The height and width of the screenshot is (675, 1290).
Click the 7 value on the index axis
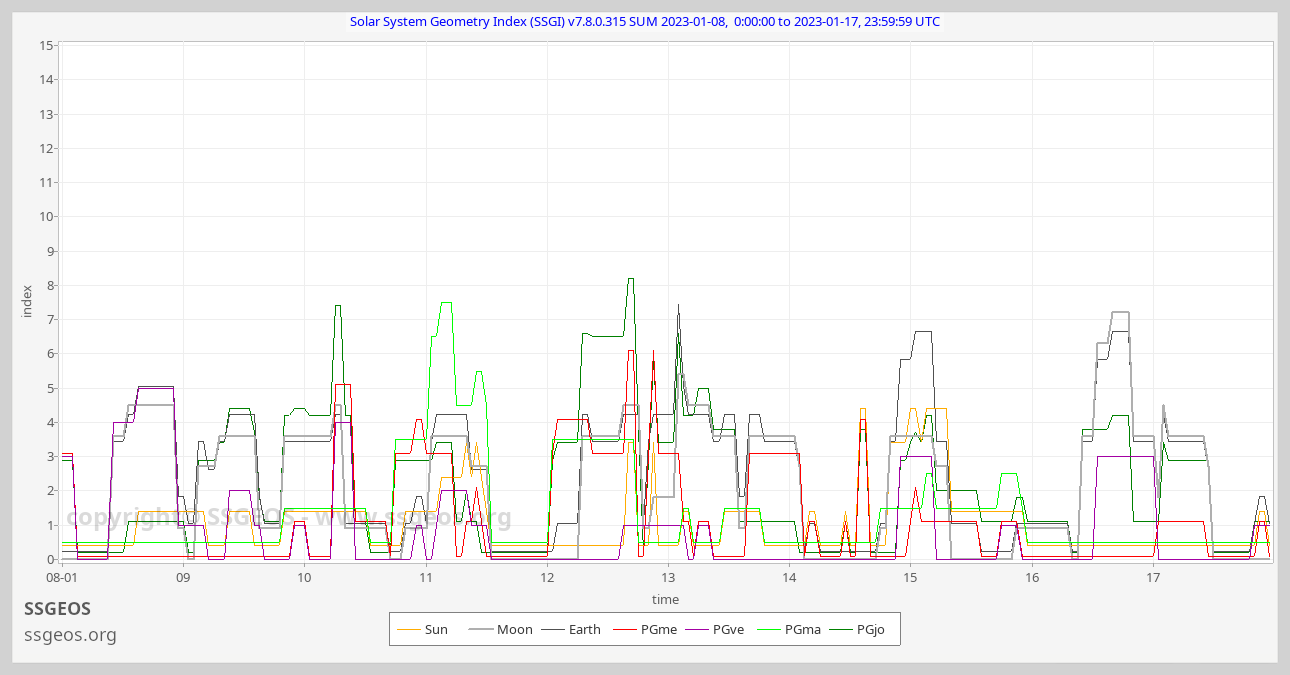(50, 319)
